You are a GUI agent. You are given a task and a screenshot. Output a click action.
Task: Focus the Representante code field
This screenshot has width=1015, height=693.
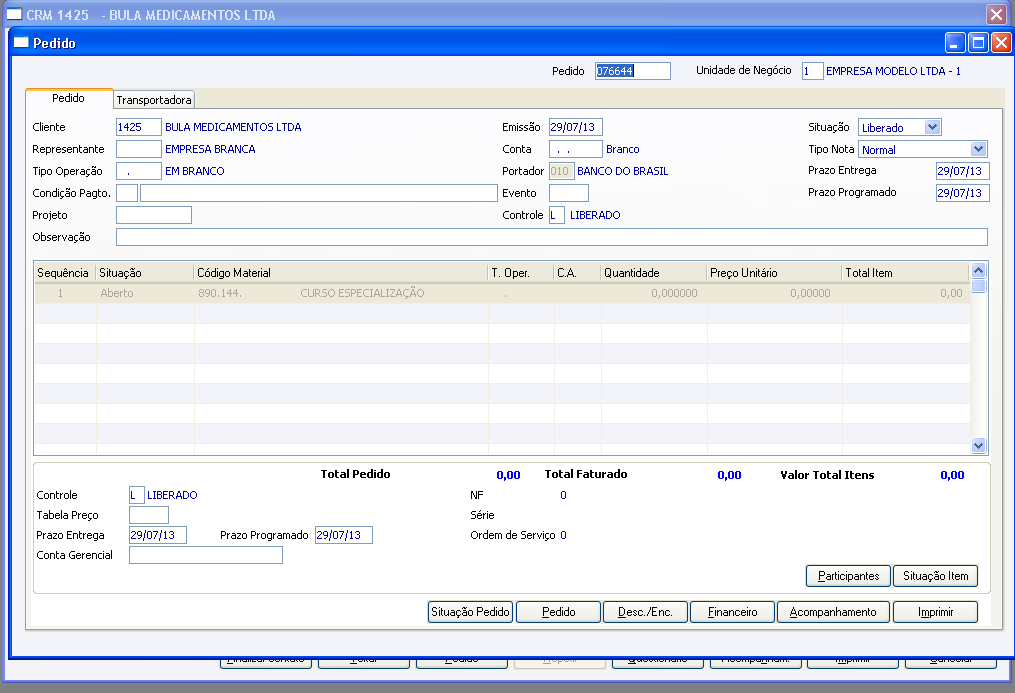point(139,149)
